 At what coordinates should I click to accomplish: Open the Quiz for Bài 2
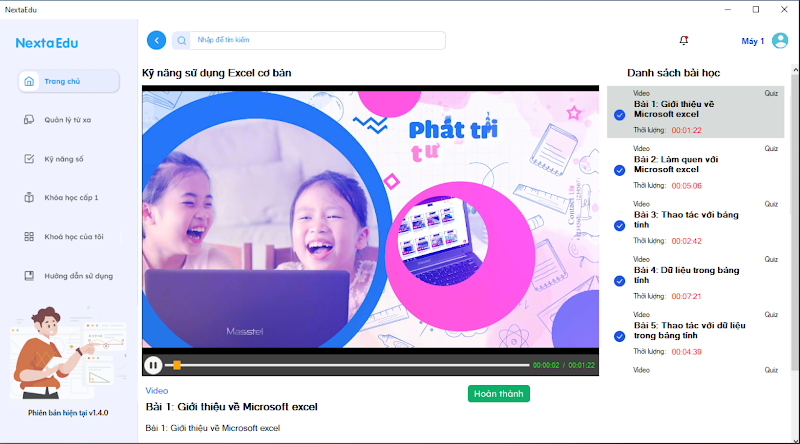[x=771, y=149]
